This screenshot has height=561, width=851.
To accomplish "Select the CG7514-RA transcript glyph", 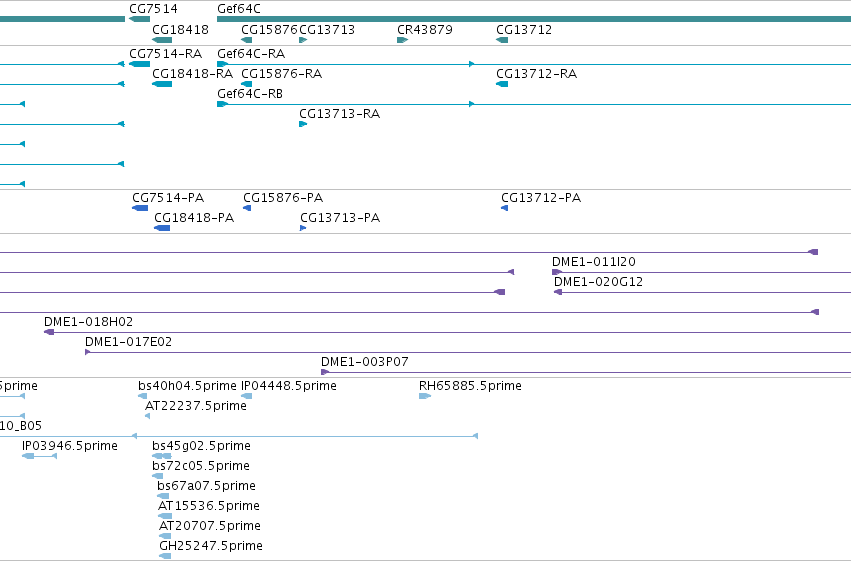I will click(x=139, y=64).
